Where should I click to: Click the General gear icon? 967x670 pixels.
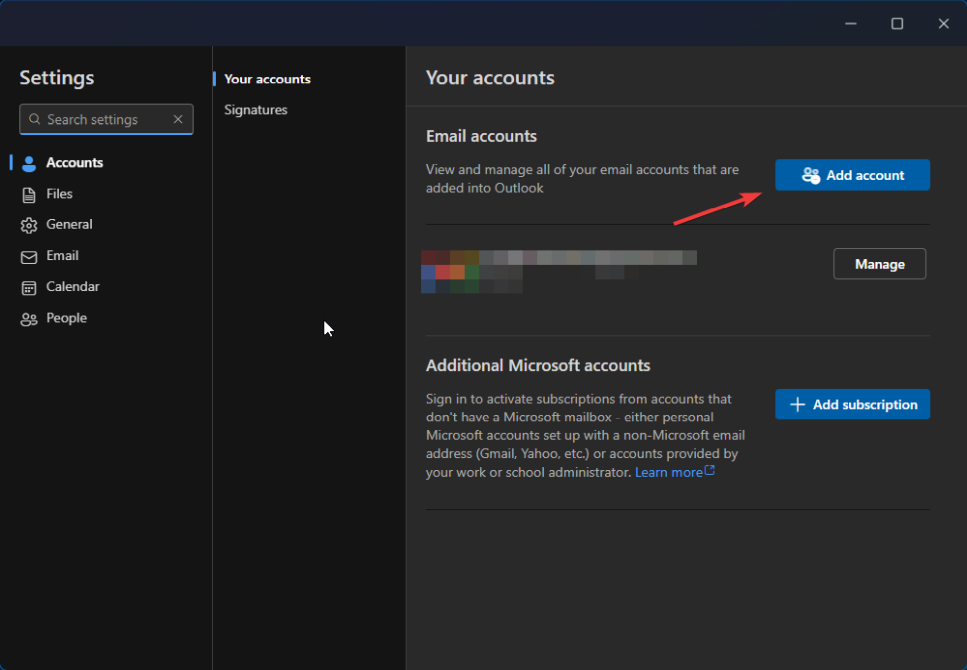pyautogui.click(x=28, y=225)
